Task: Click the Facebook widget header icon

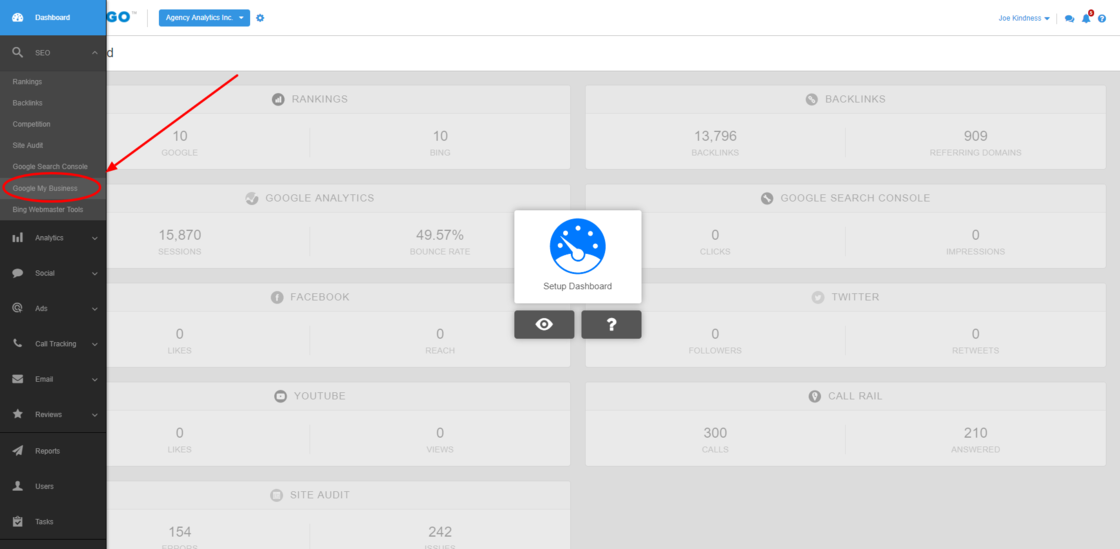Action: coord(277,297)
